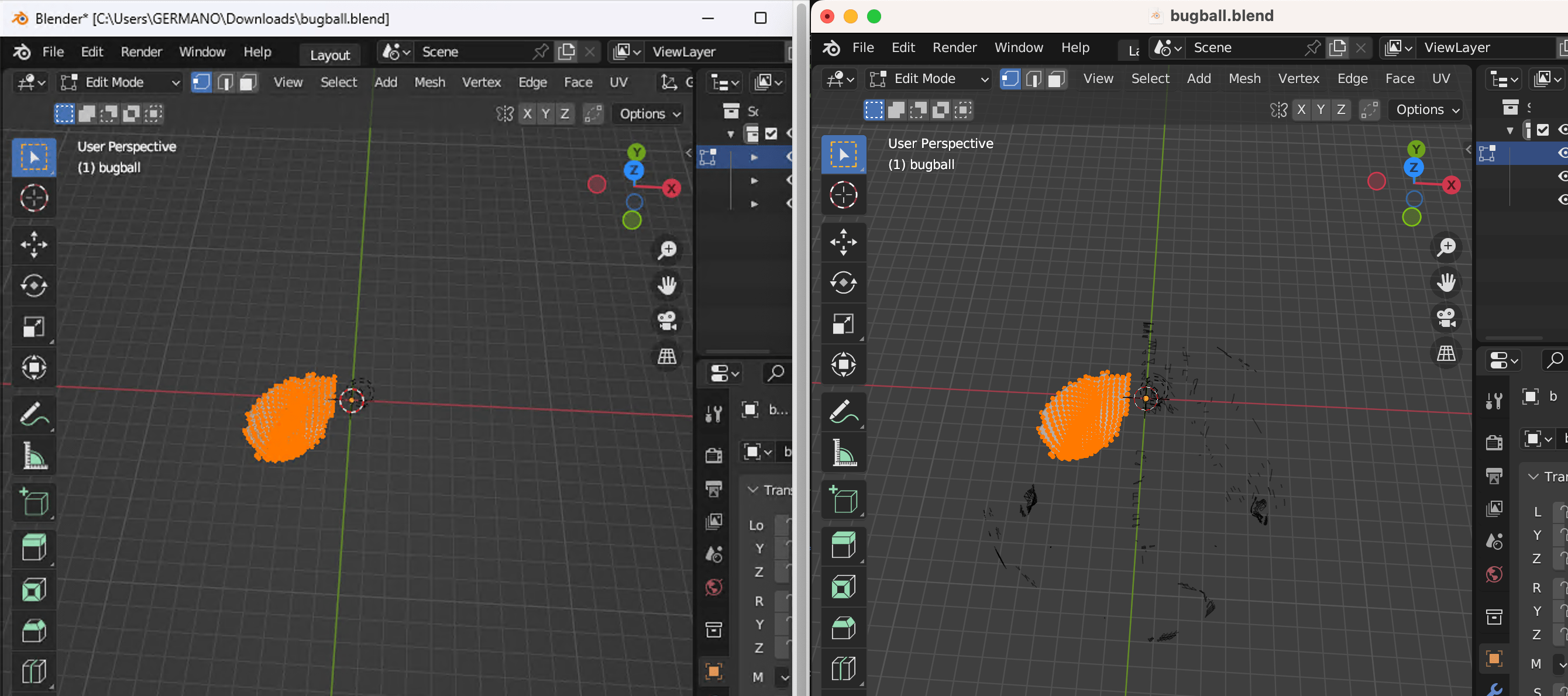Open the Options popup in the viewport header
This screenshot has height=696, width=1568.
[647, 113]
